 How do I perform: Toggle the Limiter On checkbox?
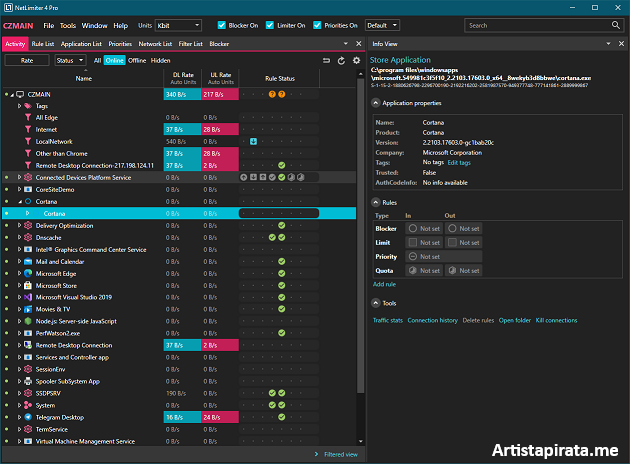point(270,25)
